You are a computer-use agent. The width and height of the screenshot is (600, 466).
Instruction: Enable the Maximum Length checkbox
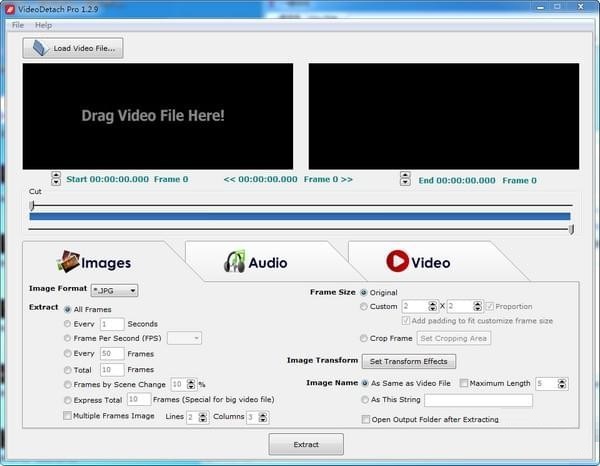pos(464,383)
